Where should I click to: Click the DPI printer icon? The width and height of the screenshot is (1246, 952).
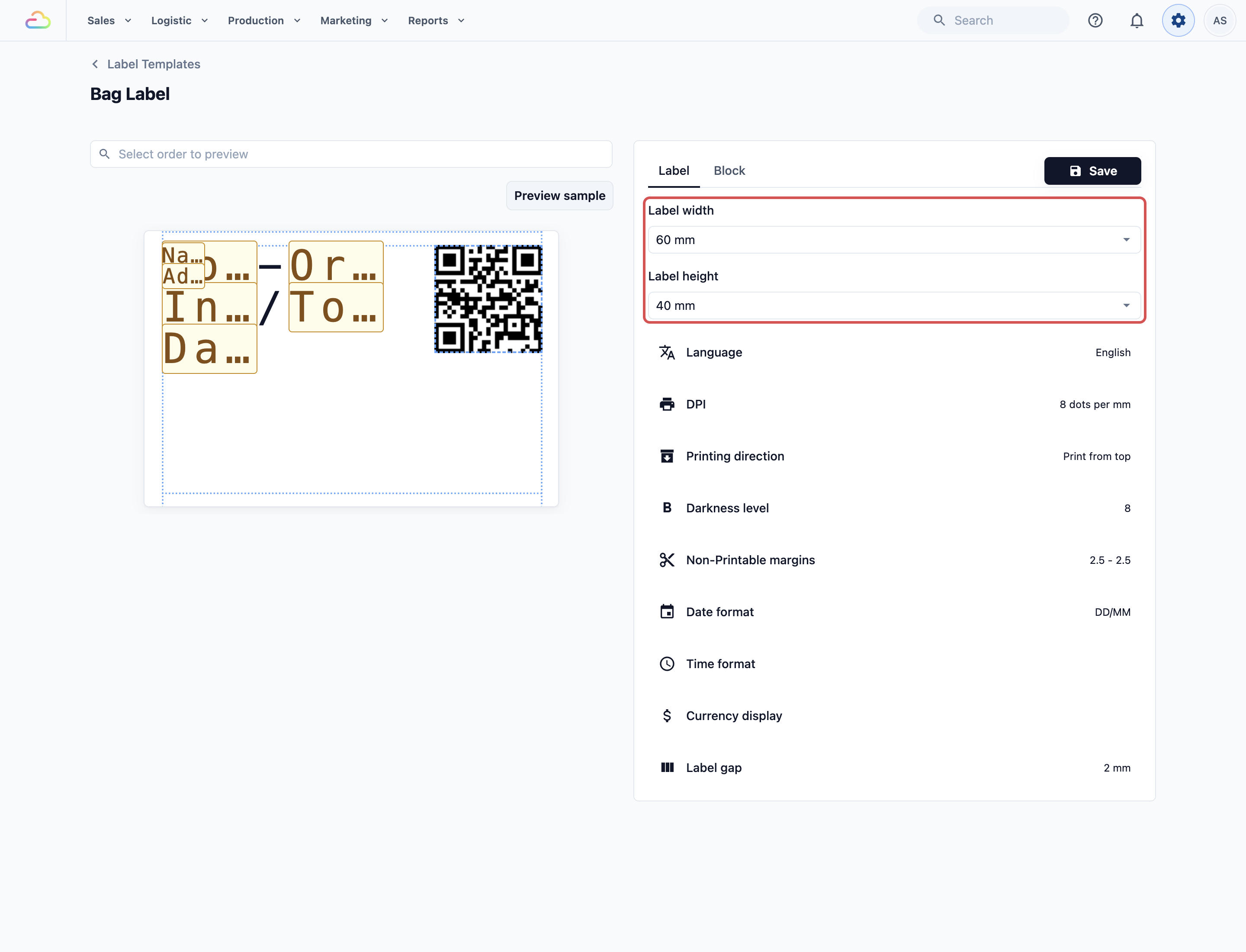(x=667, y=404)
